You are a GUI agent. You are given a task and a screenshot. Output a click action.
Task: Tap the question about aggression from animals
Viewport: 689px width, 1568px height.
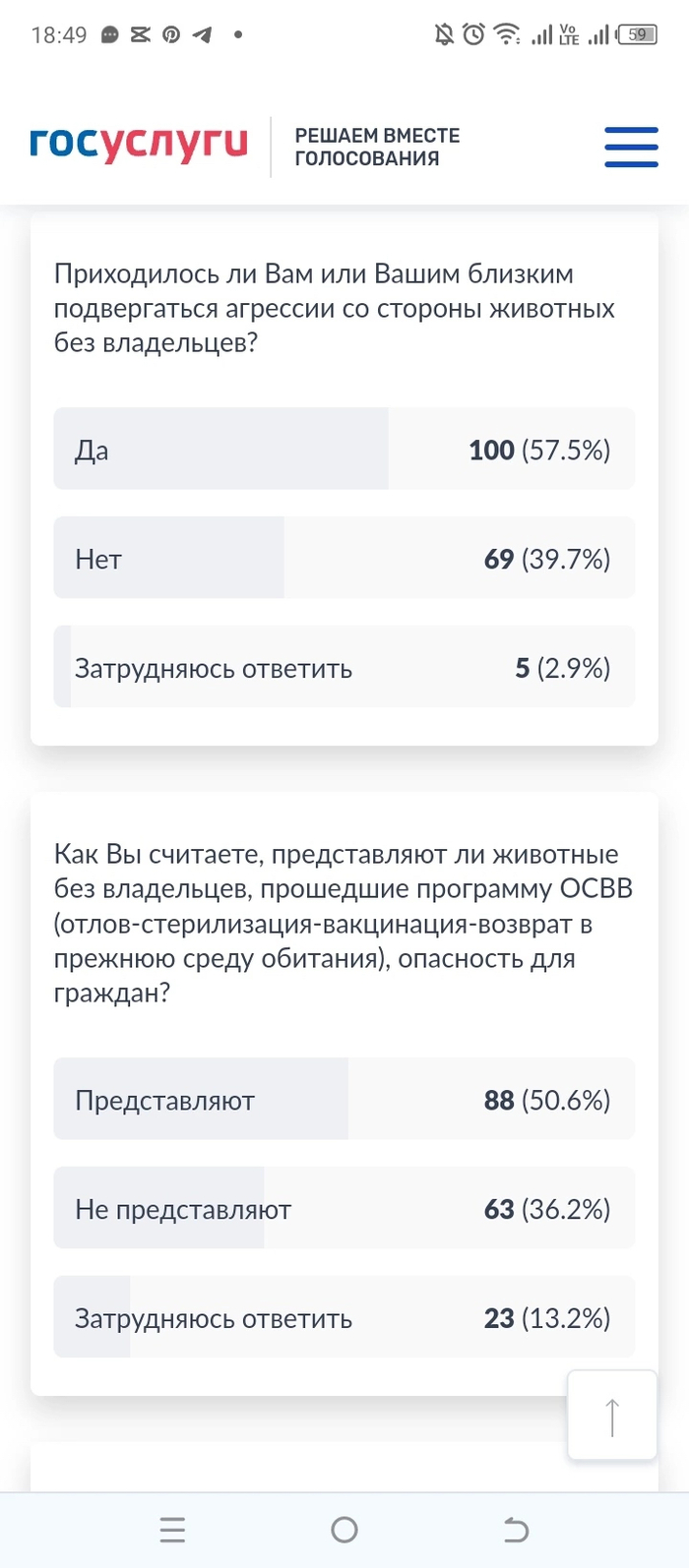(x=335, y=308)
